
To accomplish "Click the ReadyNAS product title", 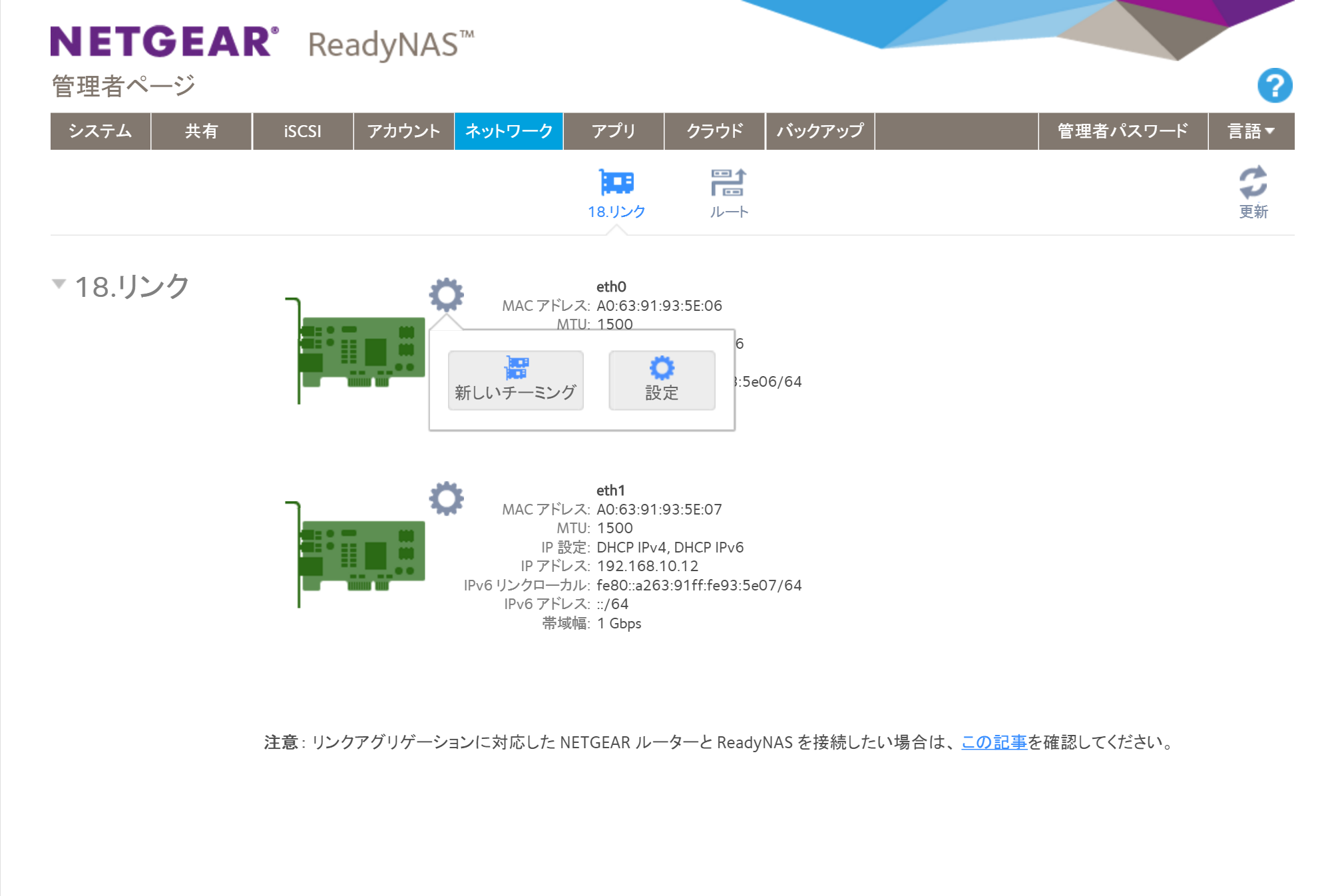I will (391, 45).
